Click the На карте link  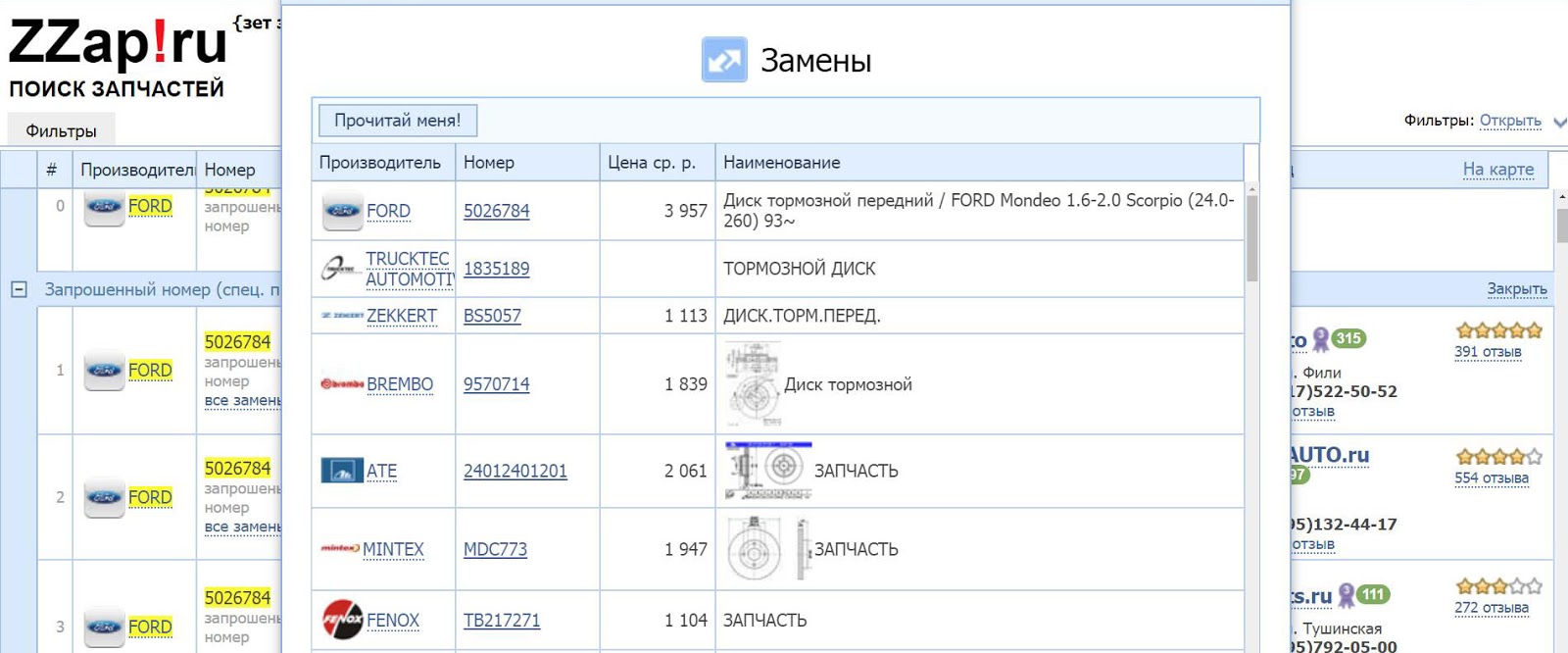coord(1498,169)
